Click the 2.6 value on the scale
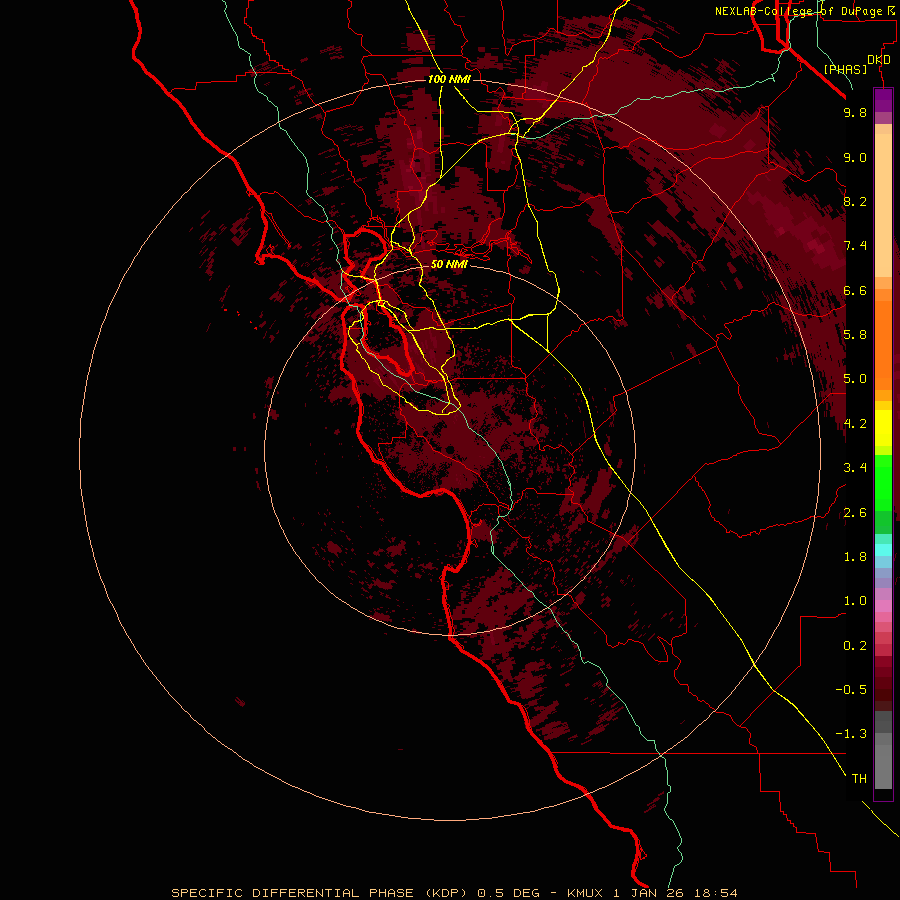 (x=855, y=513)
